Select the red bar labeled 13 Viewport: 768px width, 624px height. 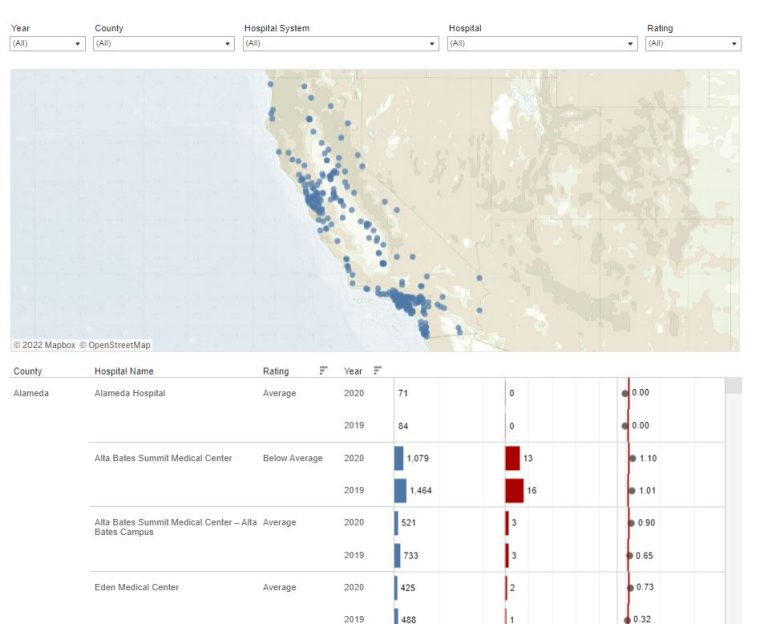(x=512, y=459)
